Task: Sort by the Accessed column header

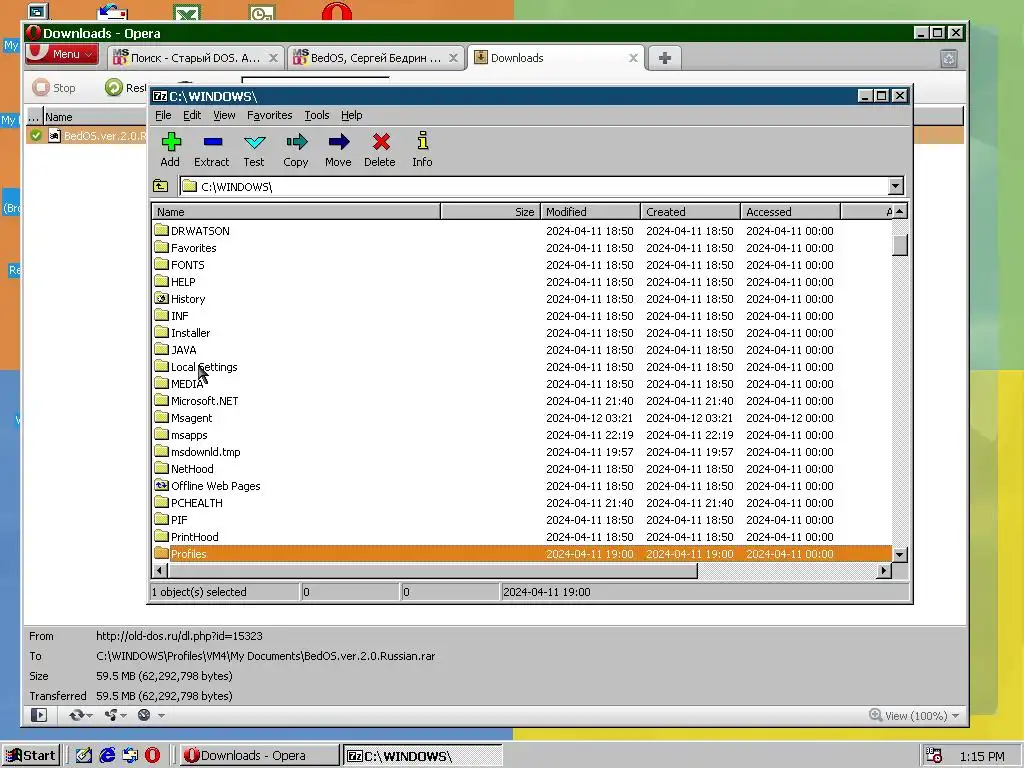Action: (x=790, y=212)
